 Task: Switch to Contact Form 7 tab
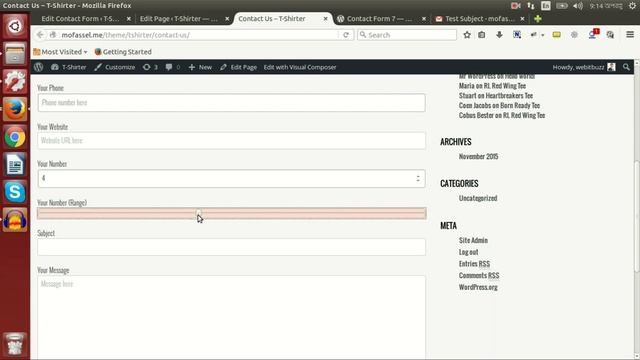380,19
